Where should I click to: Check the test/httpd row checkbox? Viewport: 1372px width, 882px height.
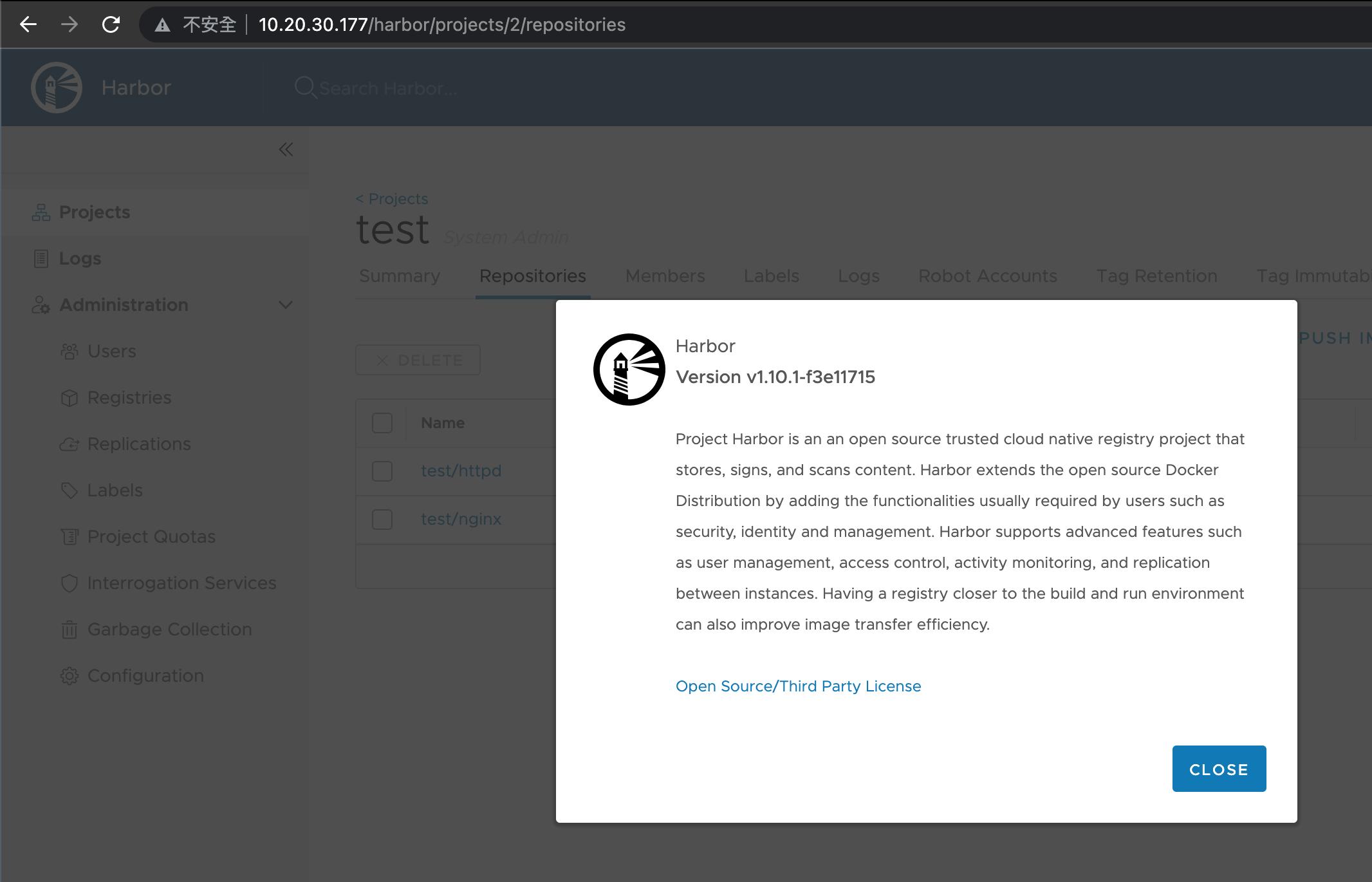click(382, 471)
